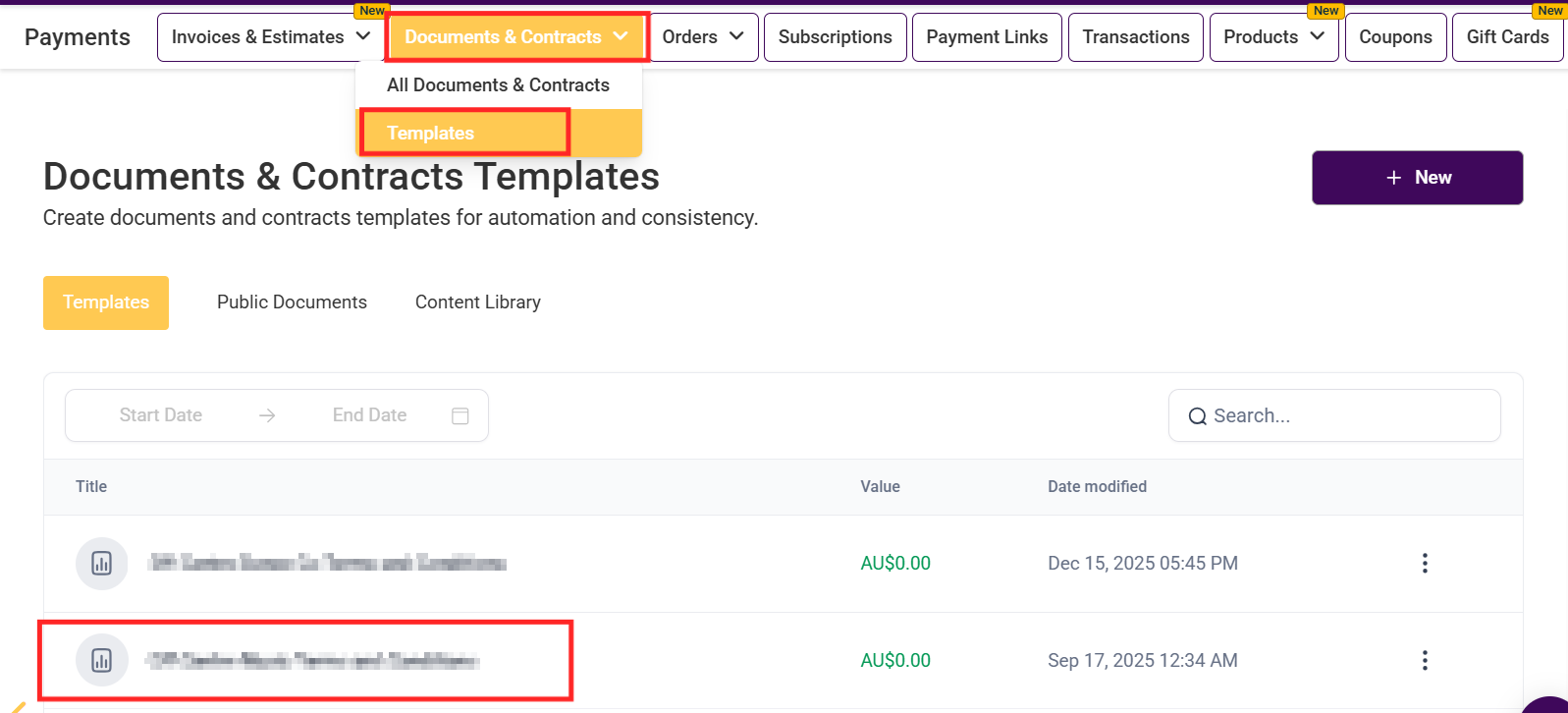Open the Orders dropdown menu

(x=736, y=36)
